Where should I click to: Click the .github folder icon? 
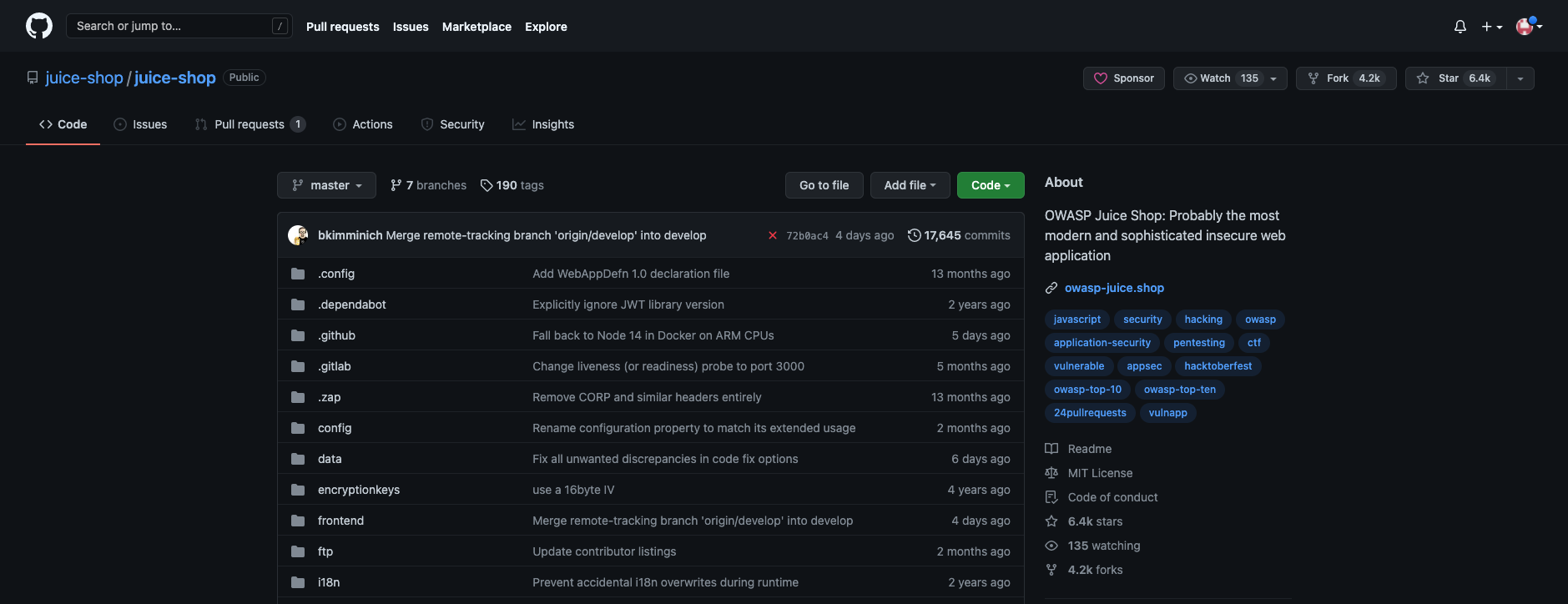point(298,335)
